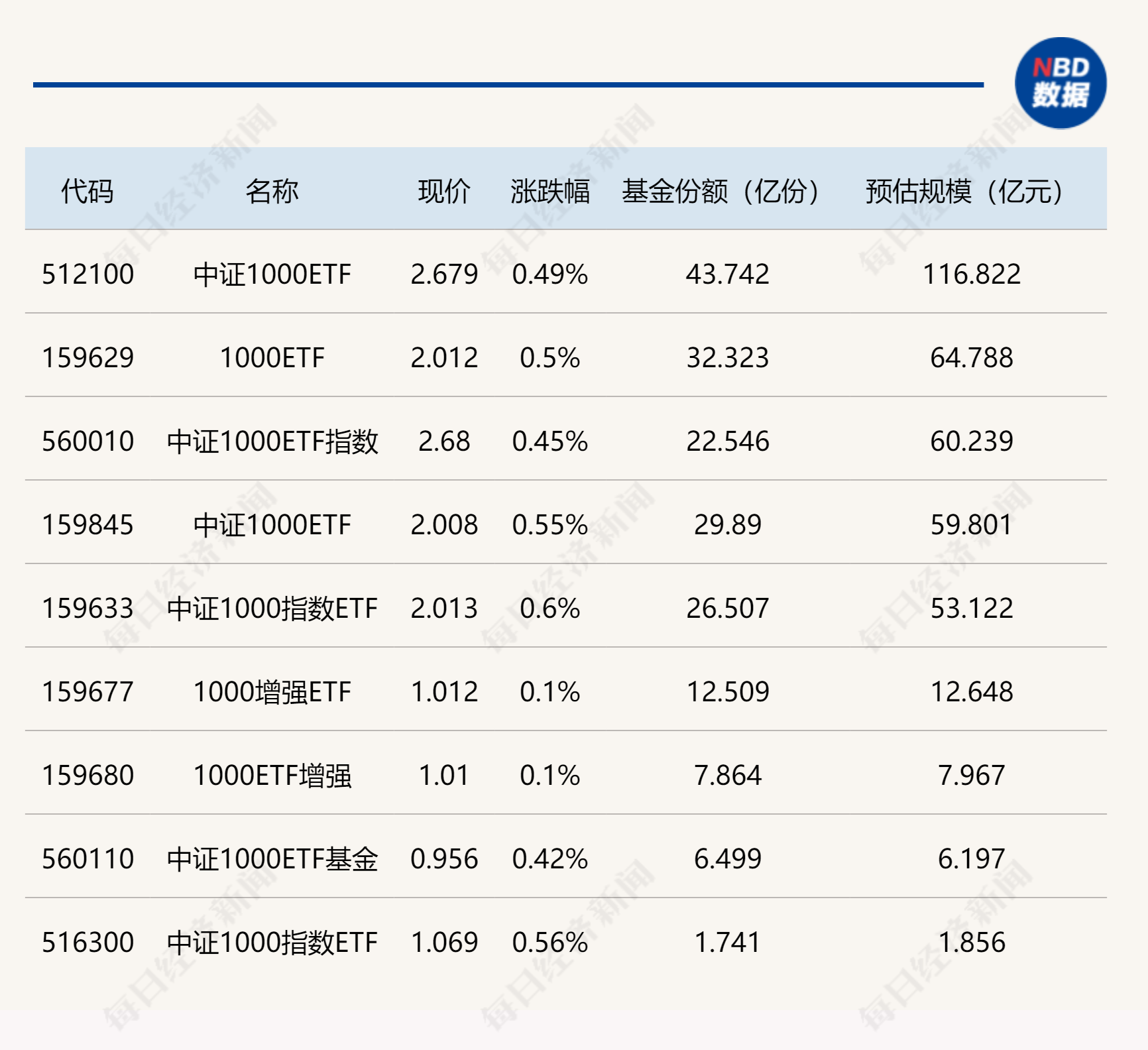
Task: Click the estimated size 59.801
Action: pos(972,525)
